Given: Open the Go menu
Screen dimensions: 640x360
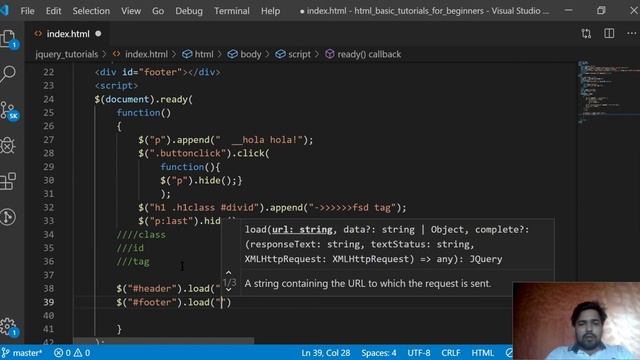Looking at the screenshot, I should pos(158,11).
